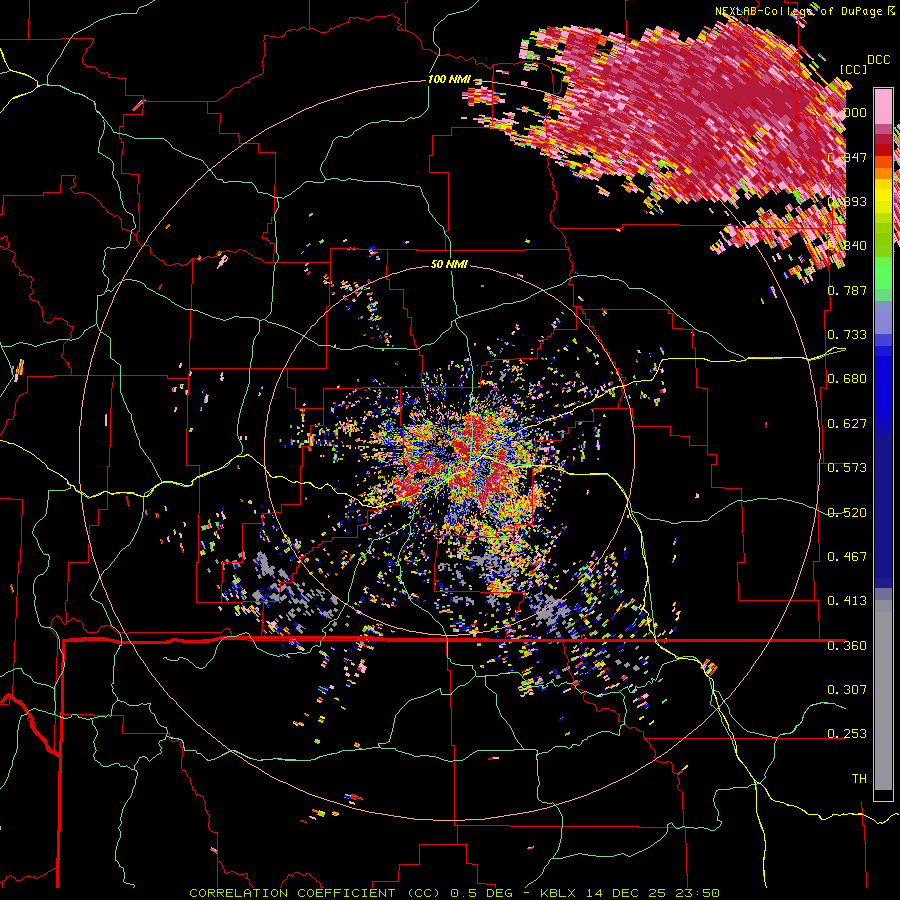Click the 0.680 value on the scale
Screen dimensions: 900x900
(x=847, y=379)
